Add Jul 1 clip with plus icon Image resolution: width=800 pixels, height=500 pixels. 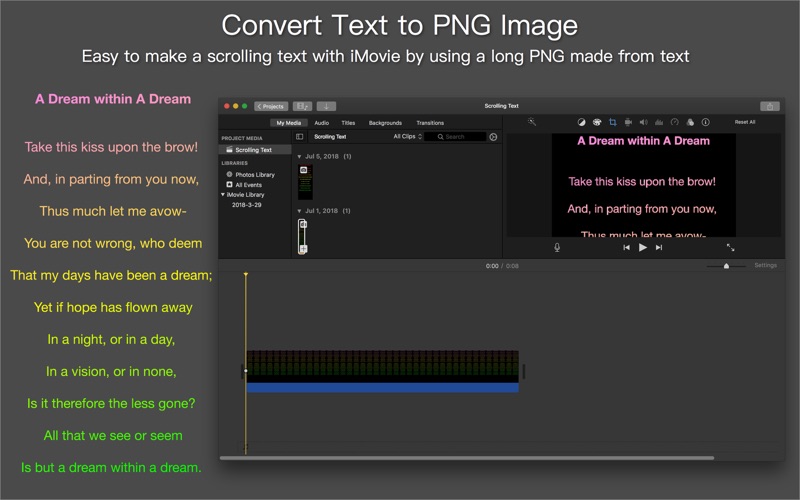coord(304,249)
